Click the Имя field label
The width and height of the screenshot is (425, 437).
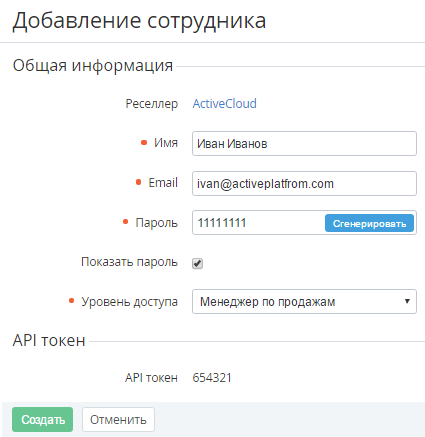166,143
